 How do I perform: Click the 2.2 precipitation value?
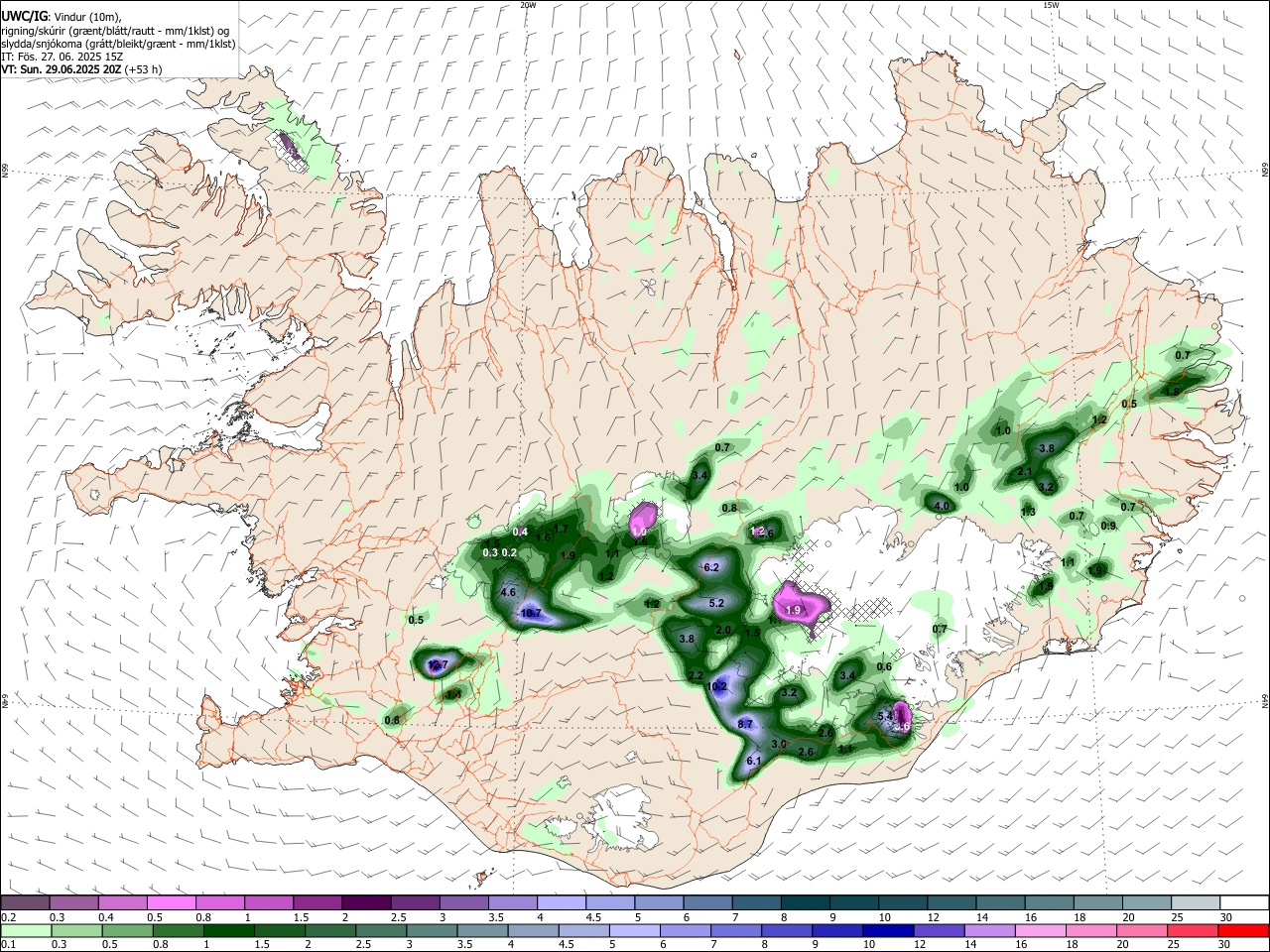(x=696, y=675)
